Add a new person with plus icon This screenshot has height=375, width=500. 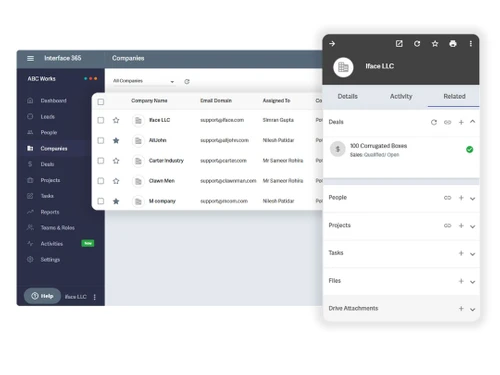click(461, 198)
